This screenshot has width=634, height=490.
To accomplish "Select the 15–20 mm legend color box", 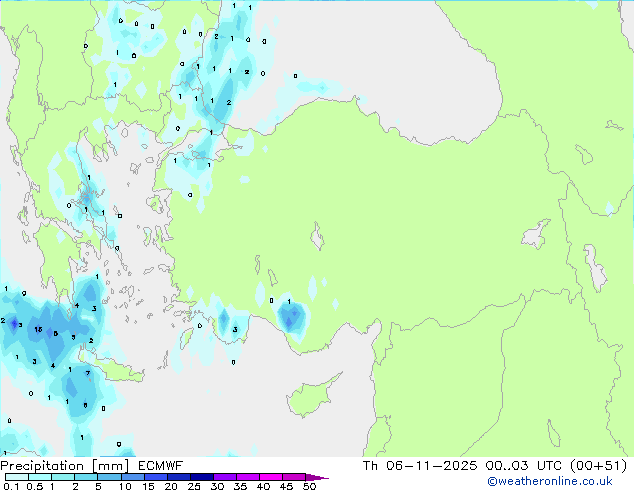I will pos(155,477).
